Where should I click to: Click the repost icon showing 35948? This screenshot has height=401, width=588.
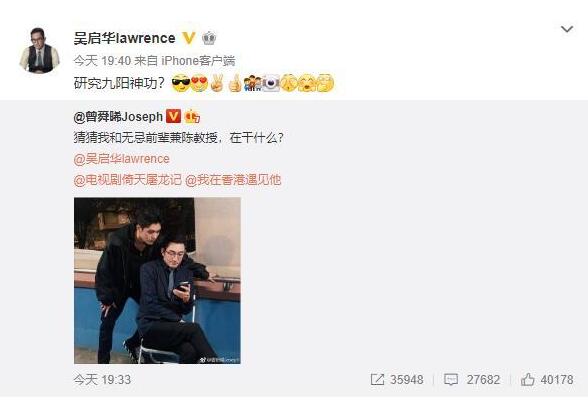[397, 380]
